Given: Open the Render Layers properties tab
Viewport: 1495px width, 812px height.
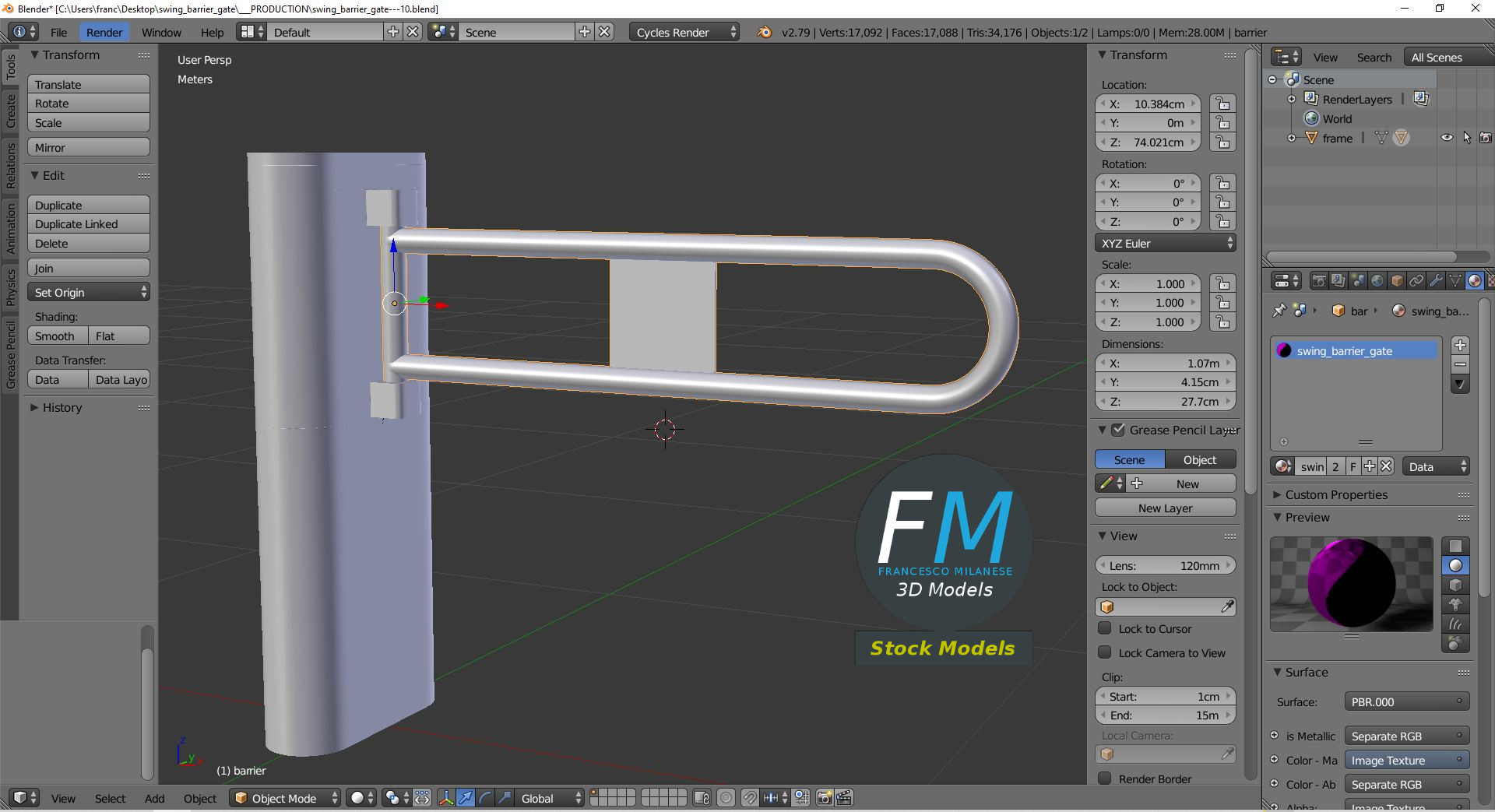Looking at the screenshot, I should coord(1338,281).
